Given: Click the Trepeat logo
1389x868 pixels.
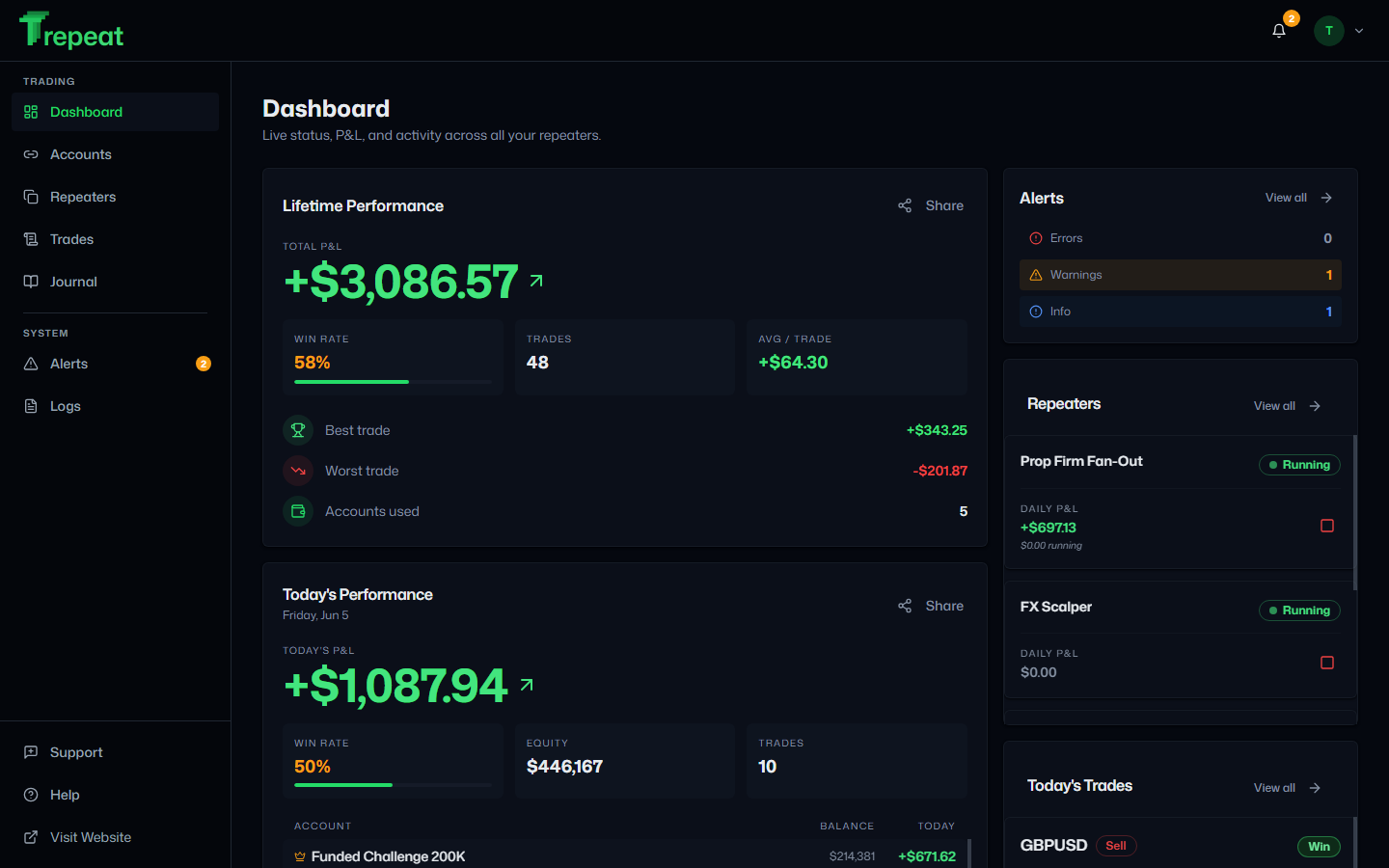Looking at the screenshot, I should pyautogui.click(x=71, y=31).
